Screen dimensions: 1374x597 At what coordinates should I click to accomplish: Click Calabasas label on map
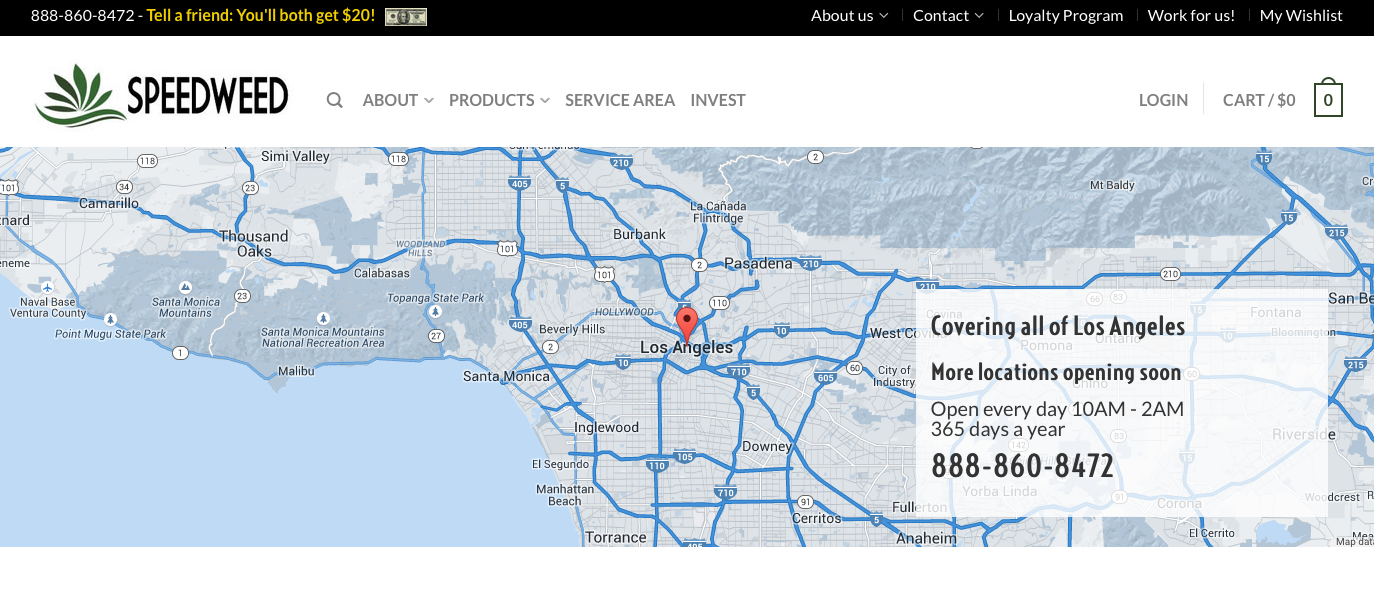coord(381,273)
